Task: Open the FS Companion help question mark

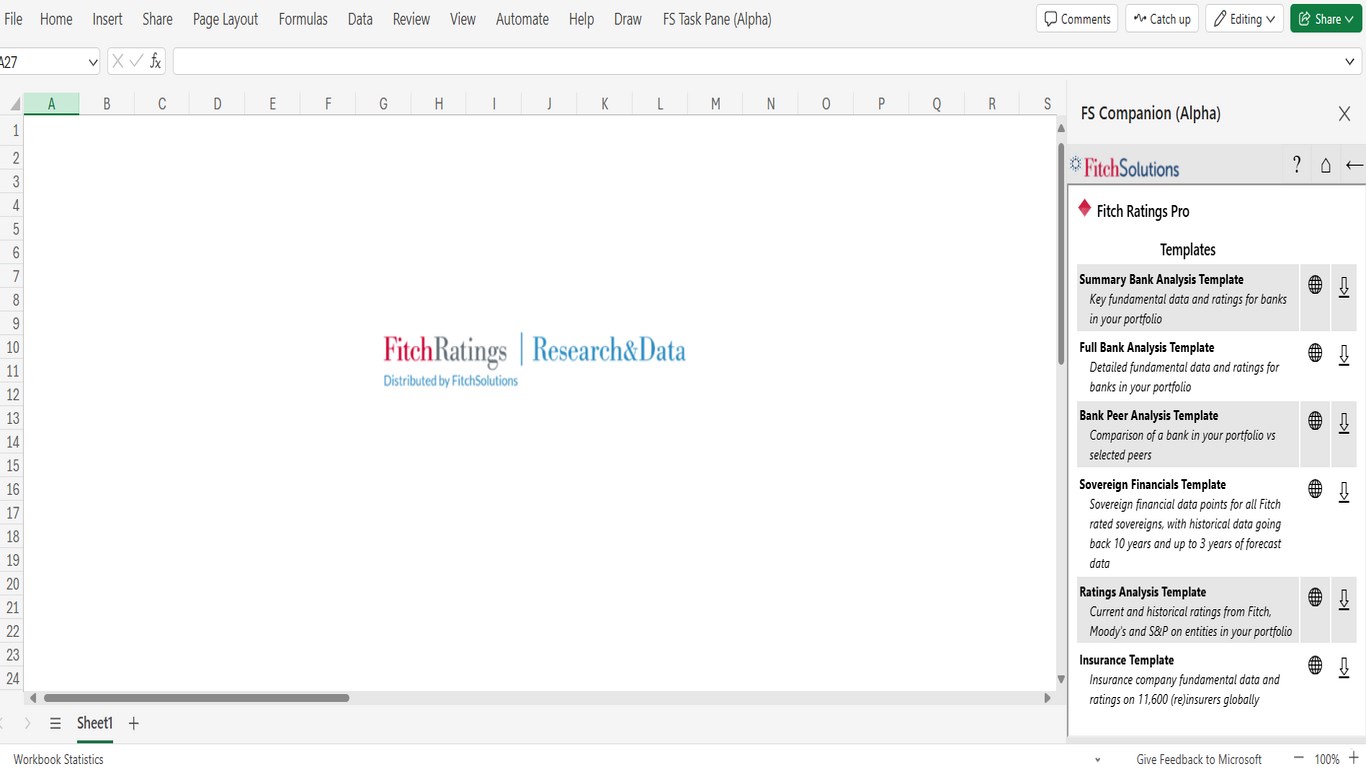Action: [1297, 165]
